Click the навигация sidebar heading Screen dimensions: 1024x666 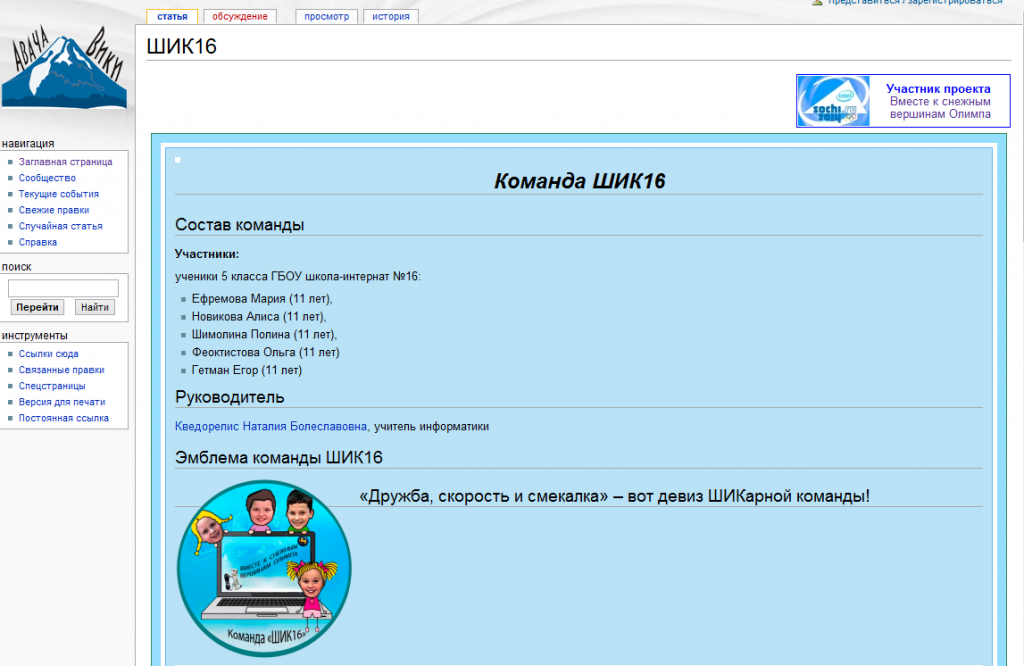(x=28, y=144)
